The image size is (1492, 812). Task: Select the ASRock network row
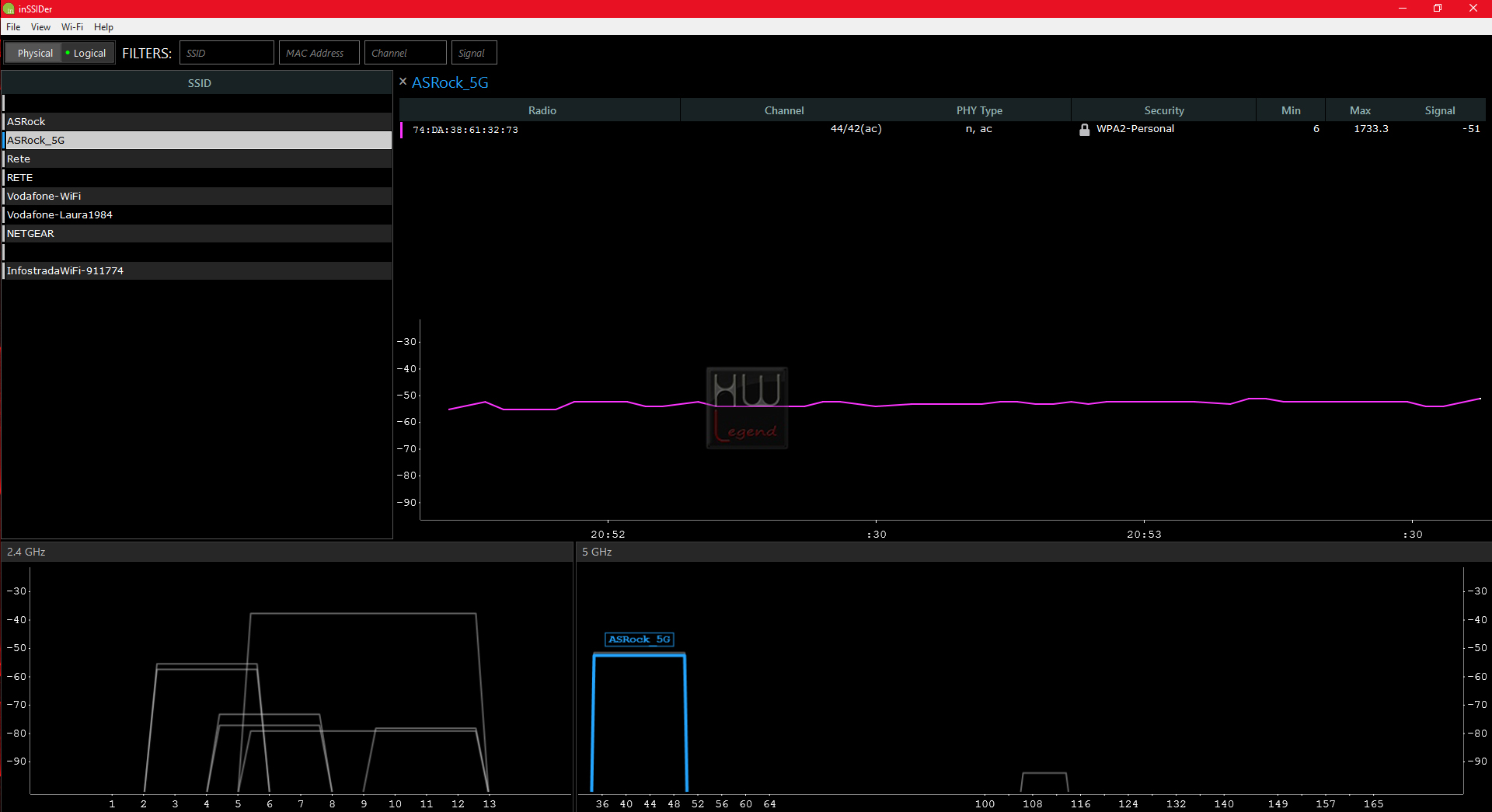(x=197, y=121)
